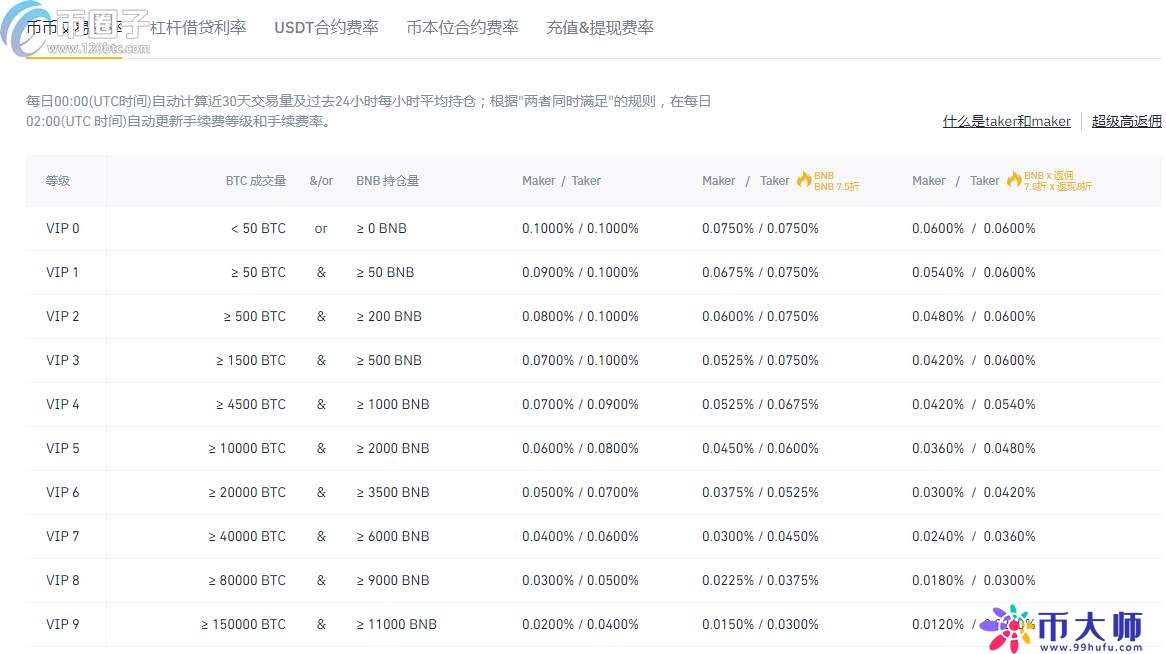Click the ≥ 150000 BTC volume cell
The image size is (1166, 654).
[243, 624]
